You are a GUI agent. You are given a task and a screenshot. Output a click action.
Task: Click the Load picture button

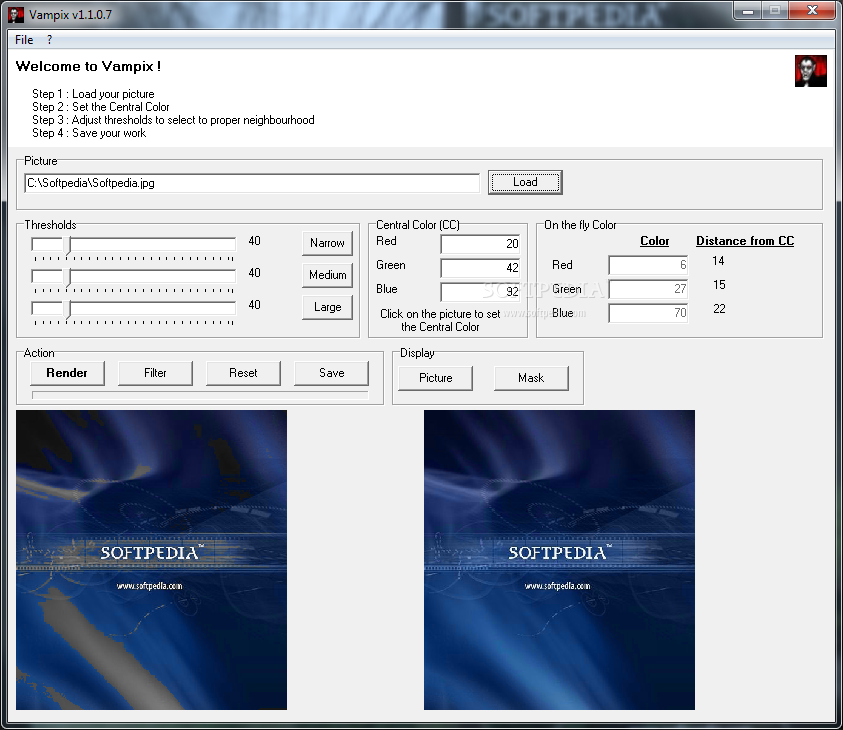tap(525, 182)
